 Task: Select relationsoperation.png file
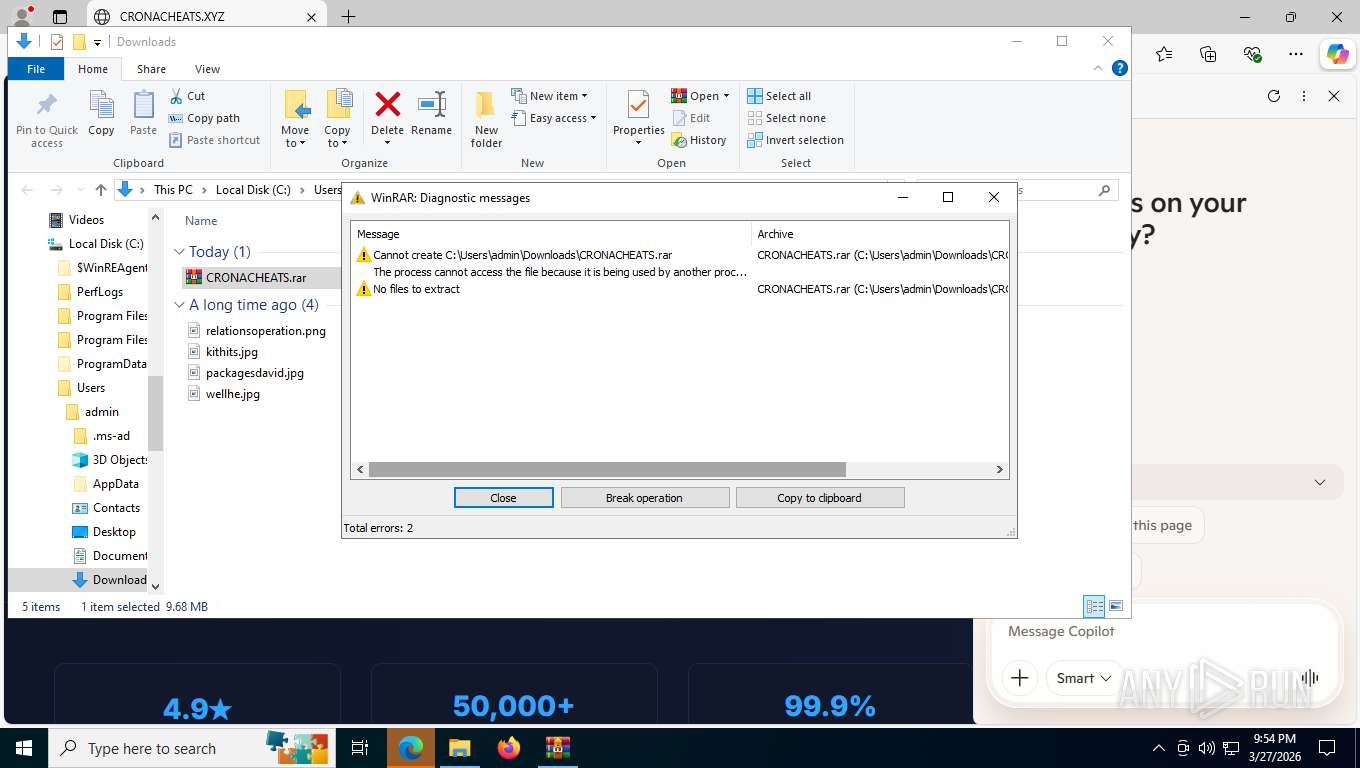tap(265, 331)
